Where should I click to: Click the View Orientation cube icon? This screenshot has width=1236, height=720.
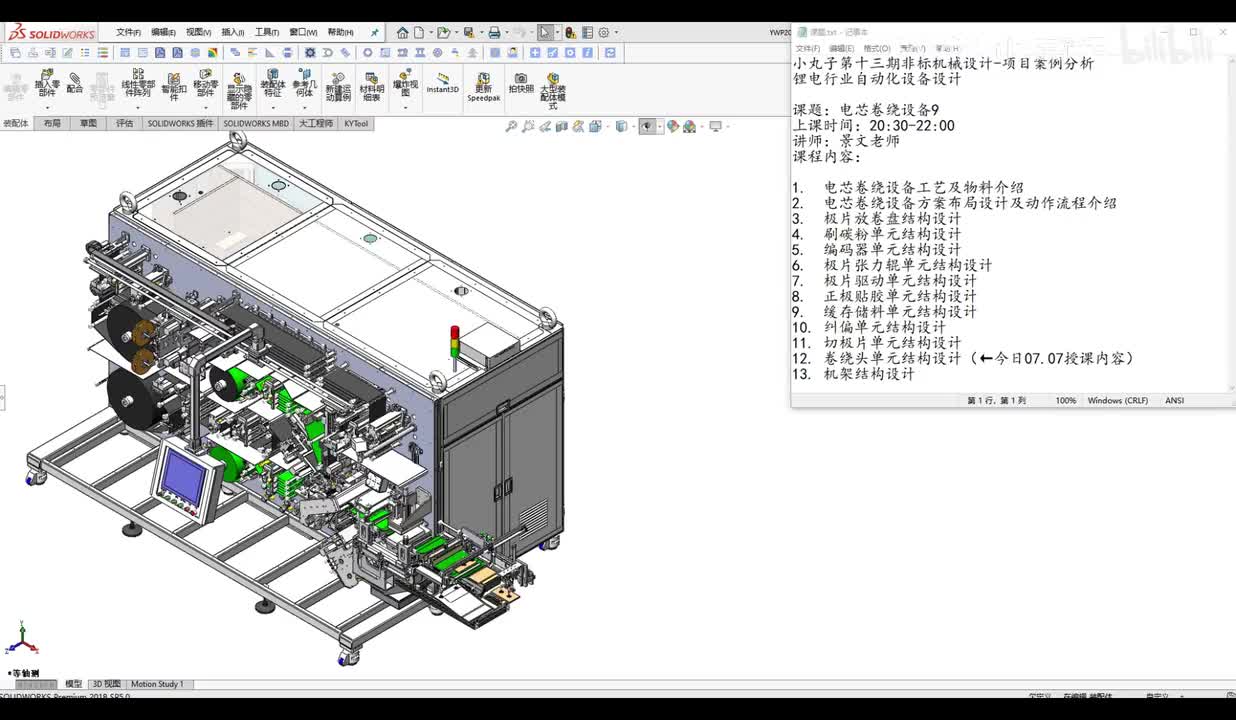click(x=595, y=126)
